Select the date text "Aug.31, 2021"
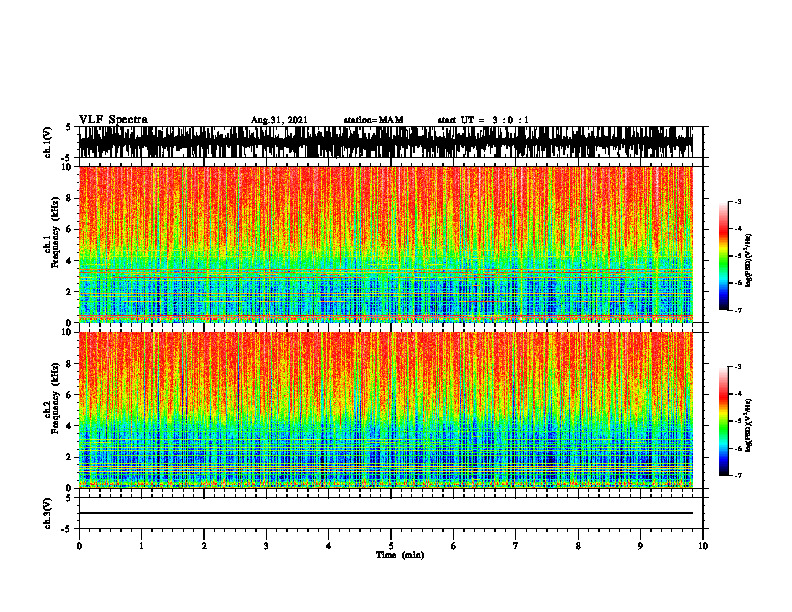This screenshot has height=612, width=792. [x=279, y=120]
